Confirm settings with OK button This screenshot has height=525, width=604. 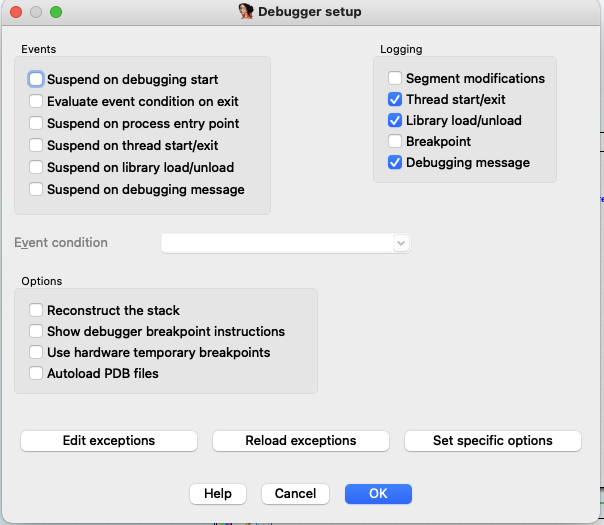[378, 494]
